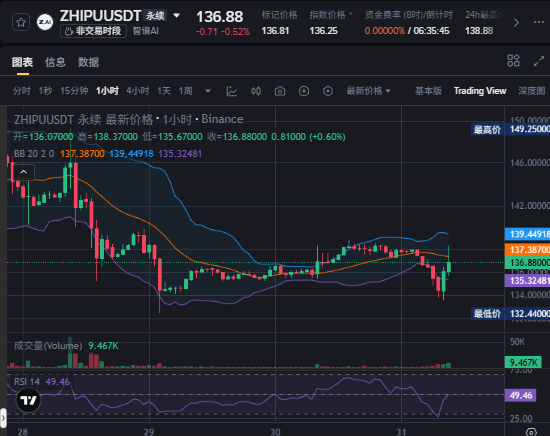Click the 标记价格 label

[279, 15]
